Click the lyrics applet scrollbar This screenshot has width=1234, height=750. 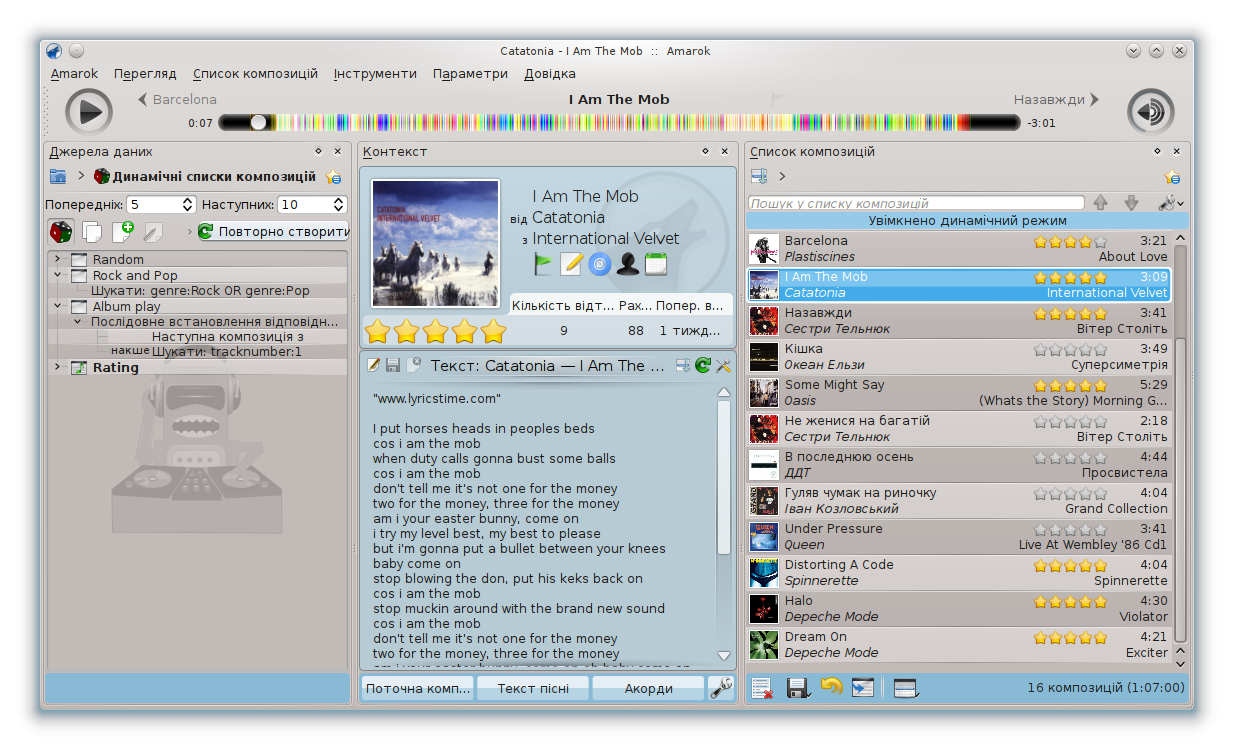coord(724,478)
